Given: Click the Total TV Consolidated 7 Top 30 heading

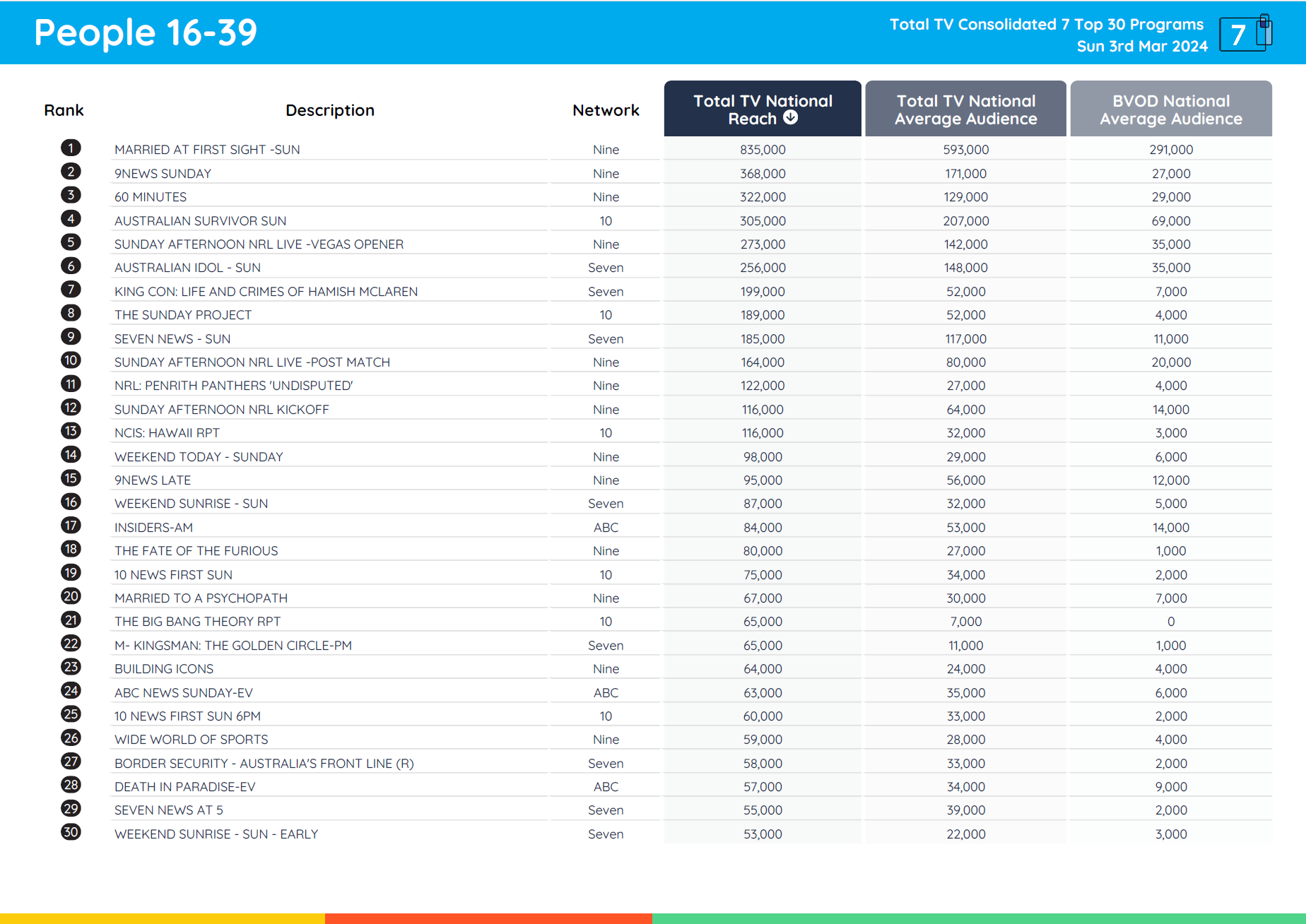Looking at the screenshot, I should 1047,24.
